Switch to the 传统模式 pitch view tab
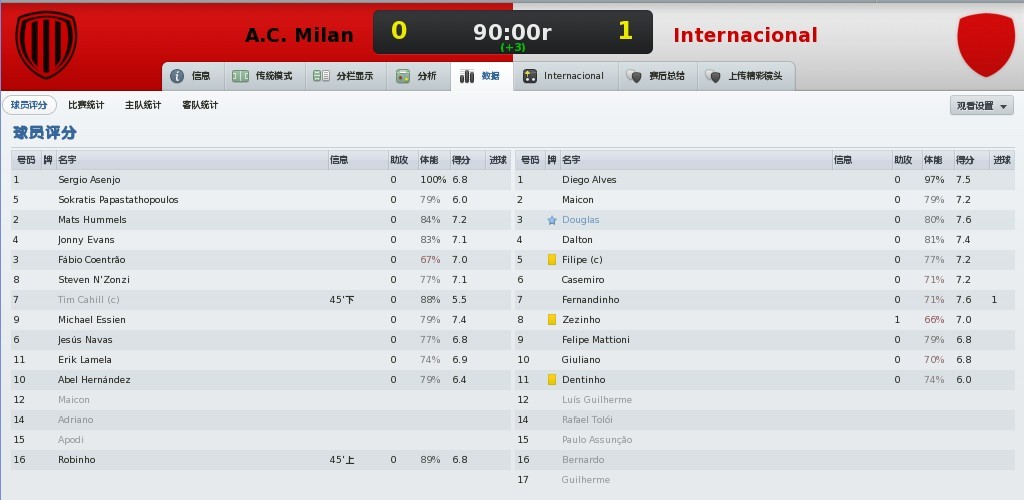The image size is (1024, 500). pyautogui.click(x=264, y=76)
